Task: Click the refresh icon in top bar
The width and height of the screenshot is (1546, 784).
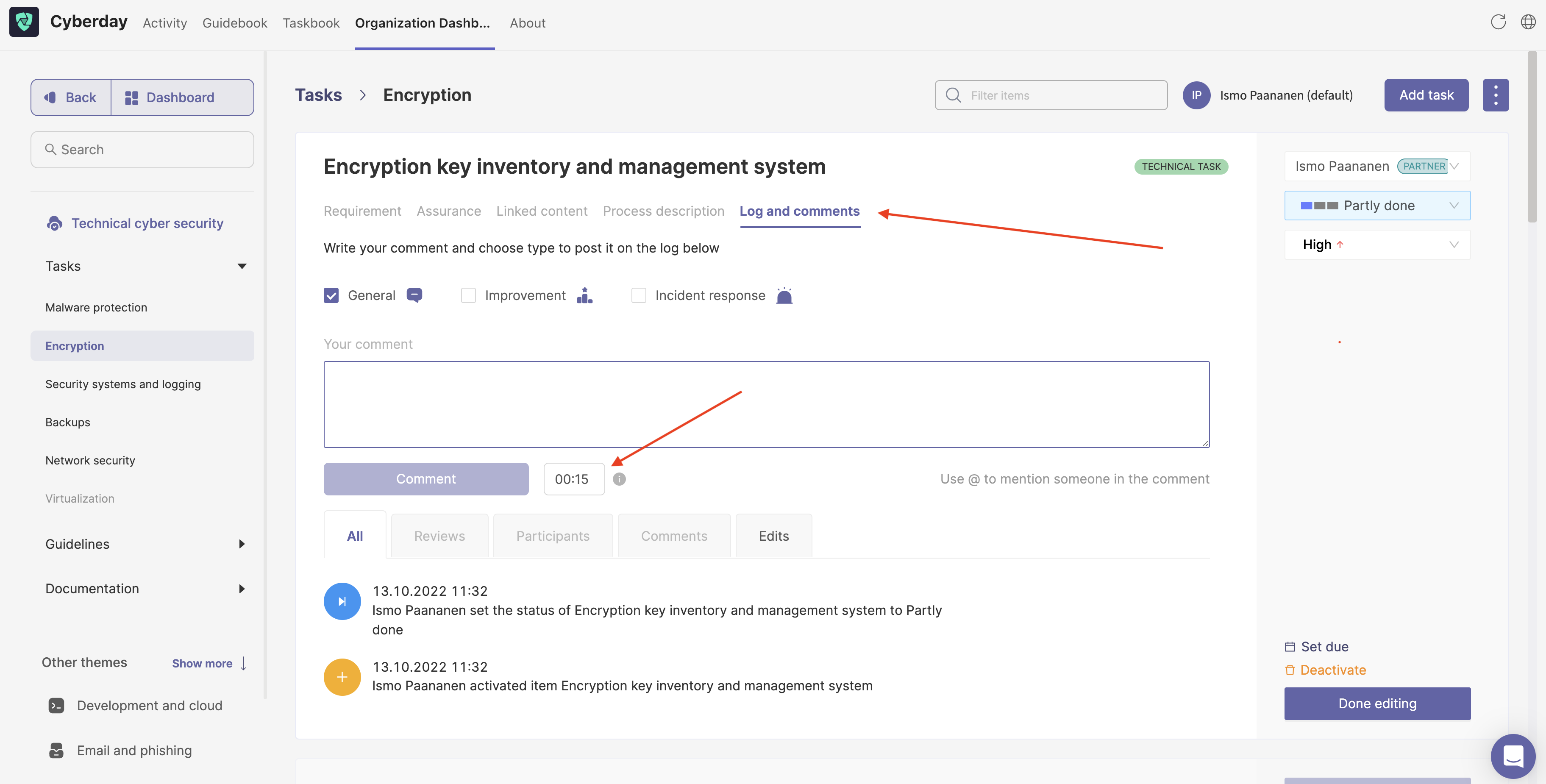Action: [x=1498, y=22]
